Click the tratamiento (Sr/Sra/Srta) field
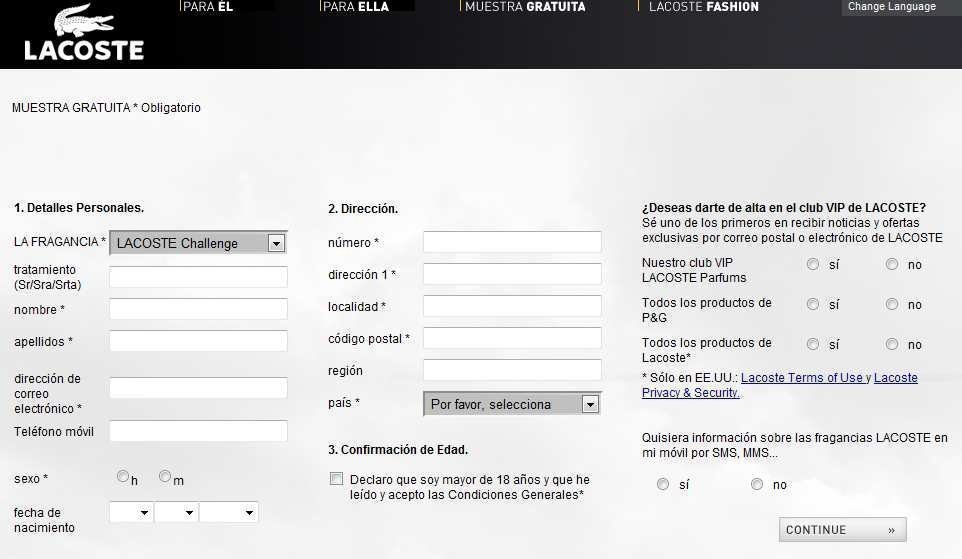Screen dimensions: 962x559 [198, 277]
